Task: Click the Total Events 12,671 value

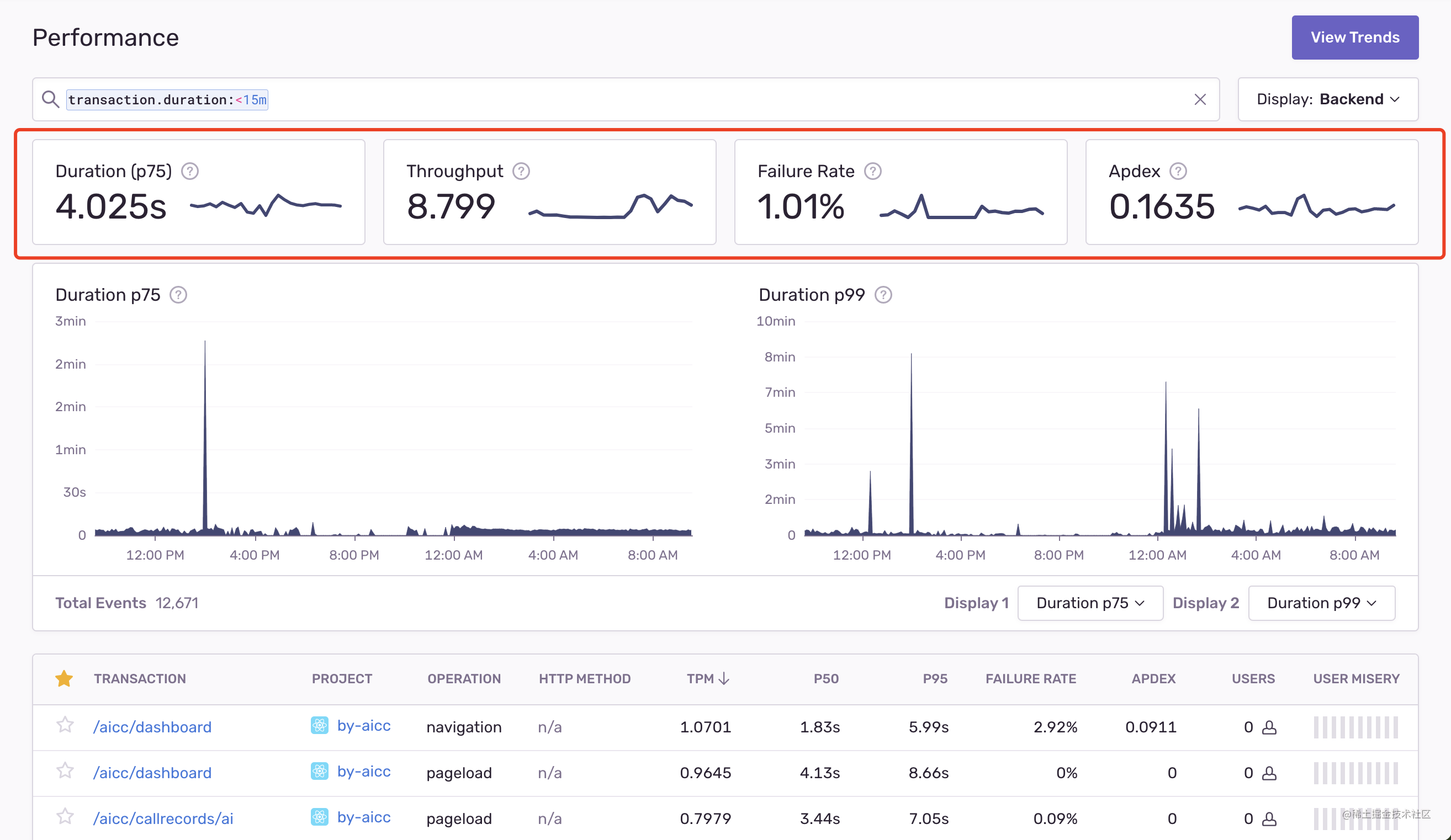Action: coord(177,603)
